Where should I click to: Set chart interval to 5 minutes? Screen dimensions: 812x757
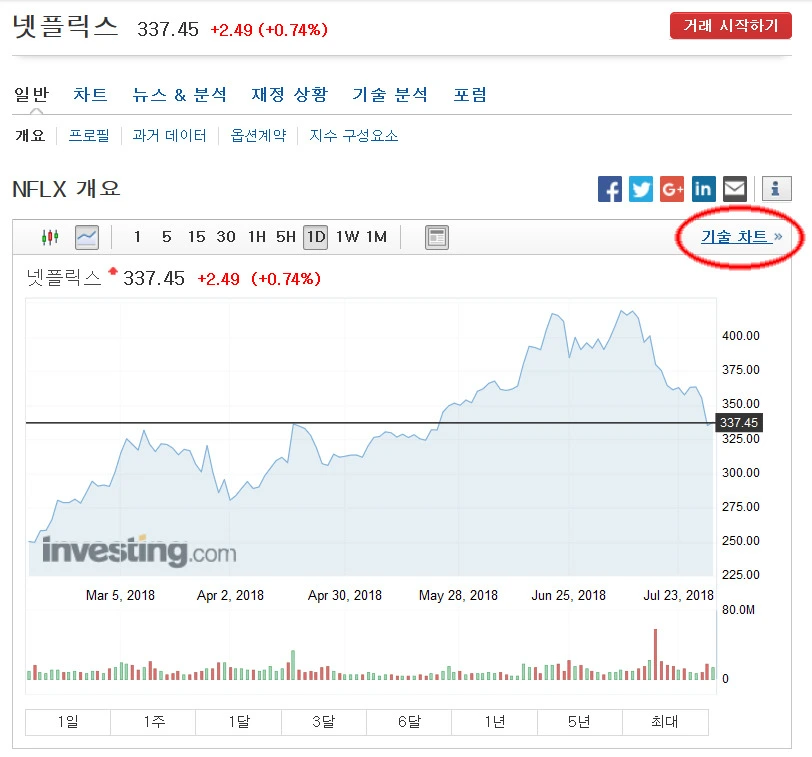click(x=166, y=237)
